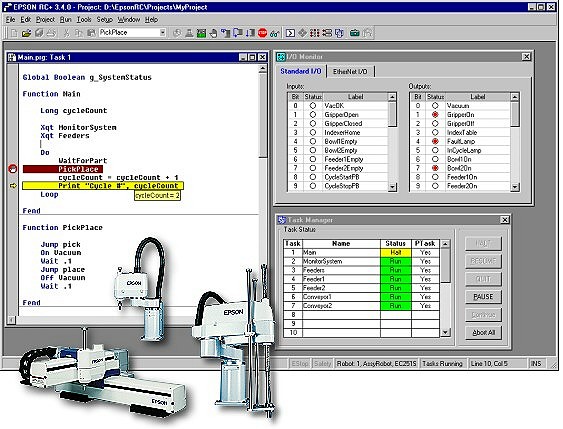Click the Cut scissors icon
563x429 pixels.
point(66,33)
